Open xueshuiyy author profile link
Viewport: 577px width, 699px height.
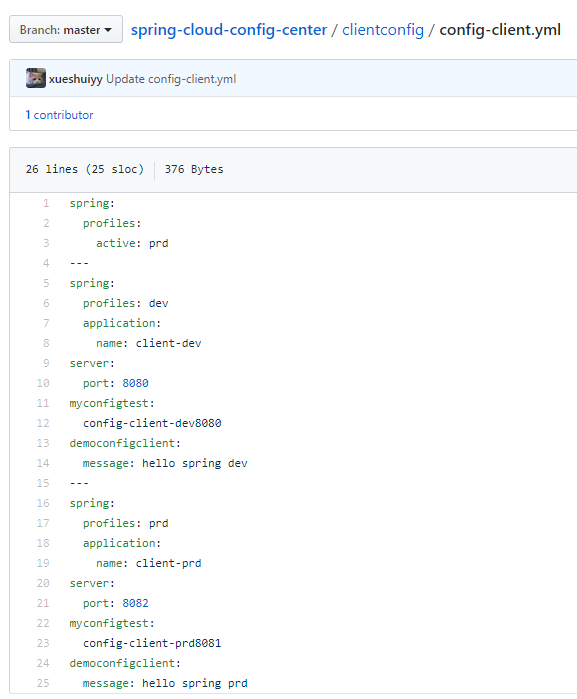76,79
